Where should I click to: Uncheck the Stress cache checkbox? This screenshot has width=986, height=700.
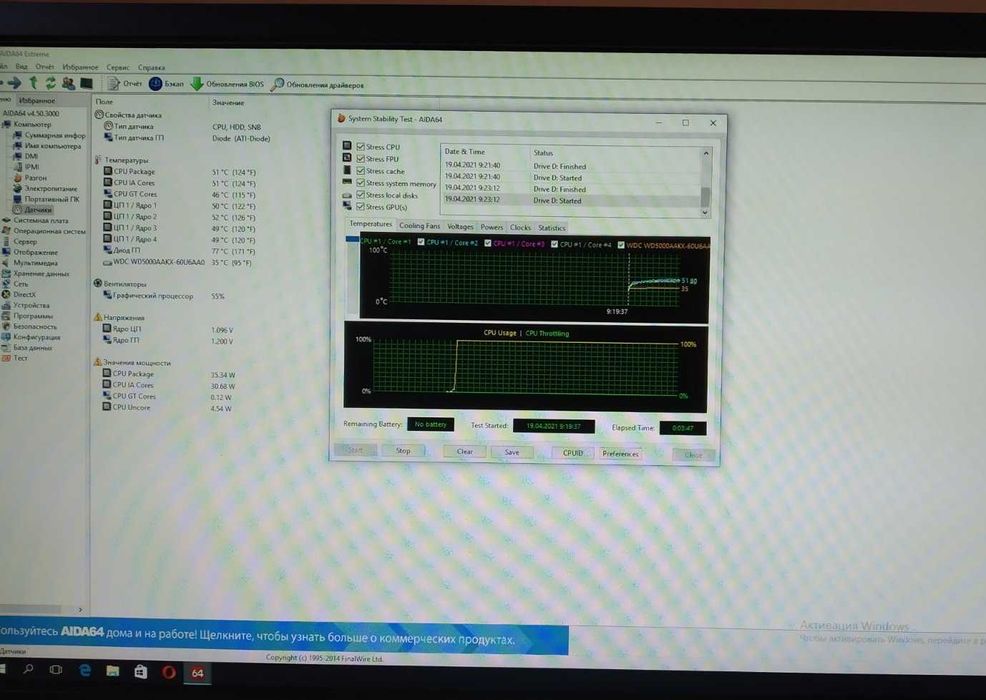point(361,170)
